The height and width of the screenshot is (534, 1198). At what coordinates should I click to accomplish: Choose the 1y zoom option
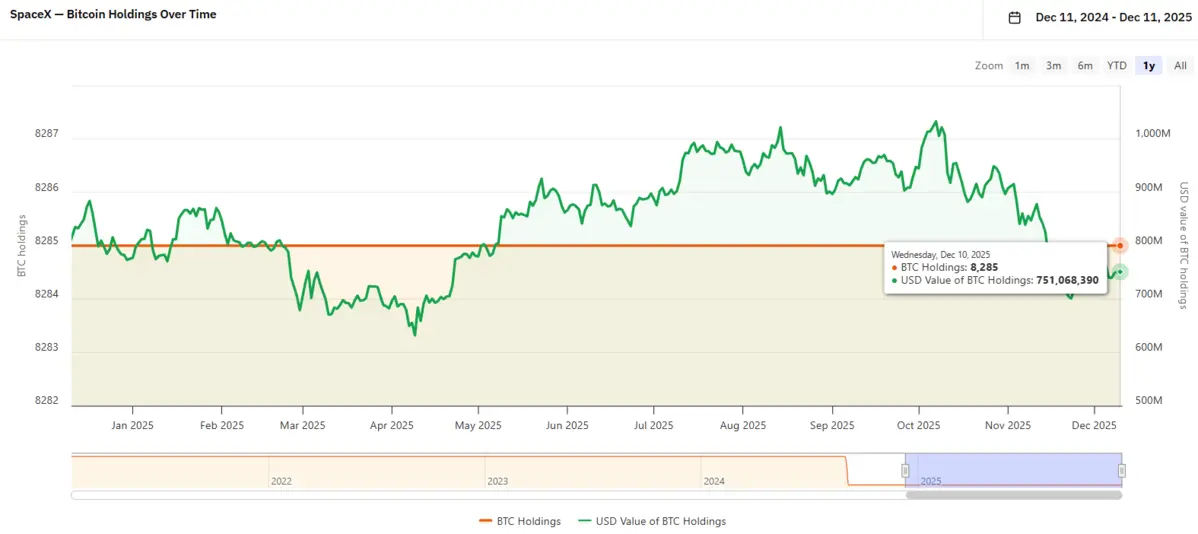click(x=1149, y=66)
